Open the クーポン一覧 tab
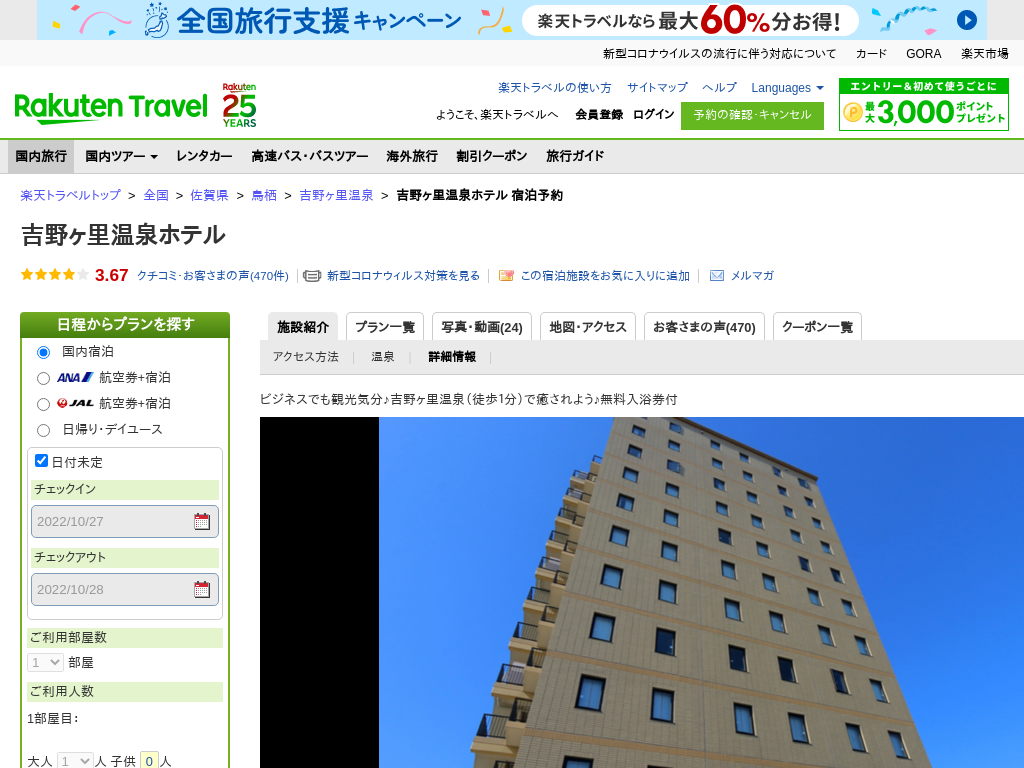1024x768 pixels. coord(817,327)
